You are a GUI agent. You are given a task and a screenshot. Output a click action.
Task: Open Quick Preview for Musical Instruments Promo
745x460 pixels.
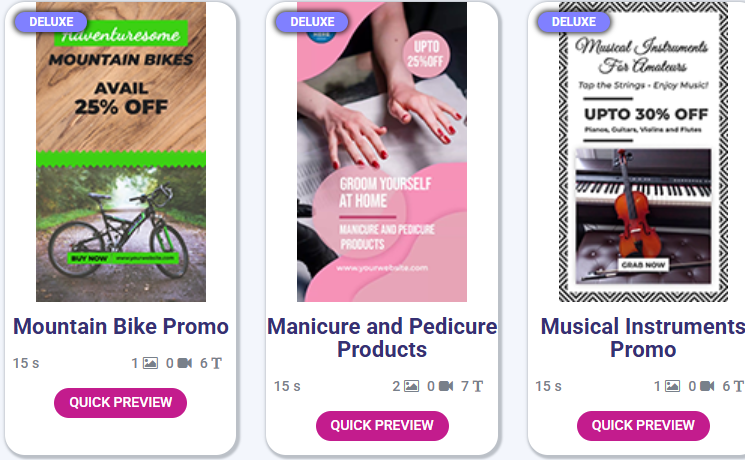(x=643, y=425)
